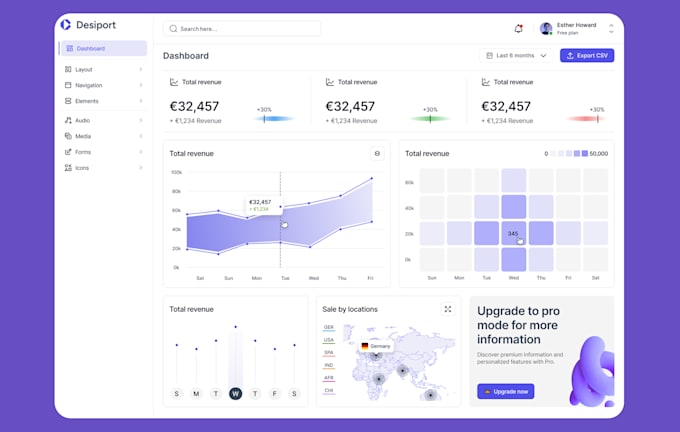
Task: Click the crown icon on Upgrade now
Action: tap(487, 392)
